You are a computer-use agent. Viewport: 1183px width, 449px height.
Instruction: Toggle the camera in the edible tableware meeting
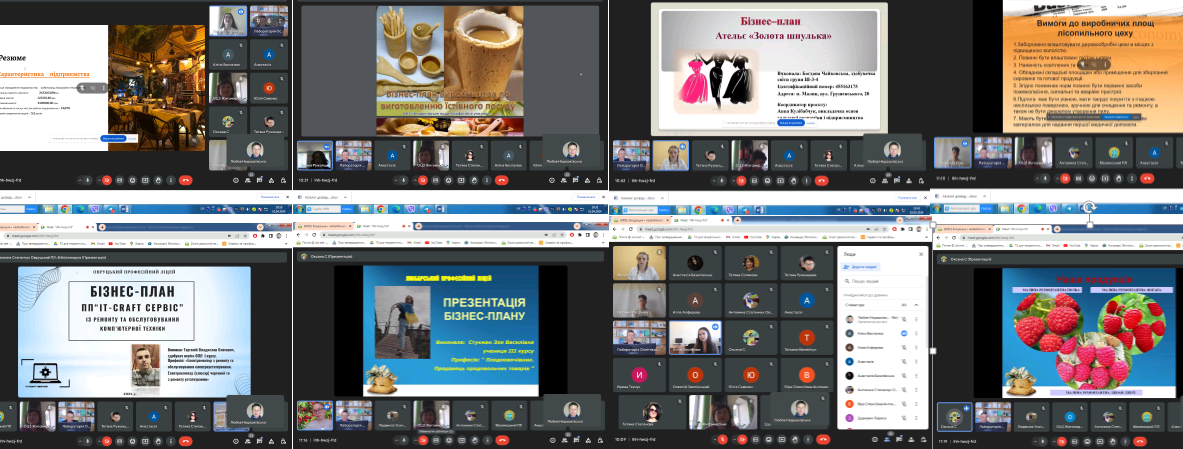coord(422,180)
